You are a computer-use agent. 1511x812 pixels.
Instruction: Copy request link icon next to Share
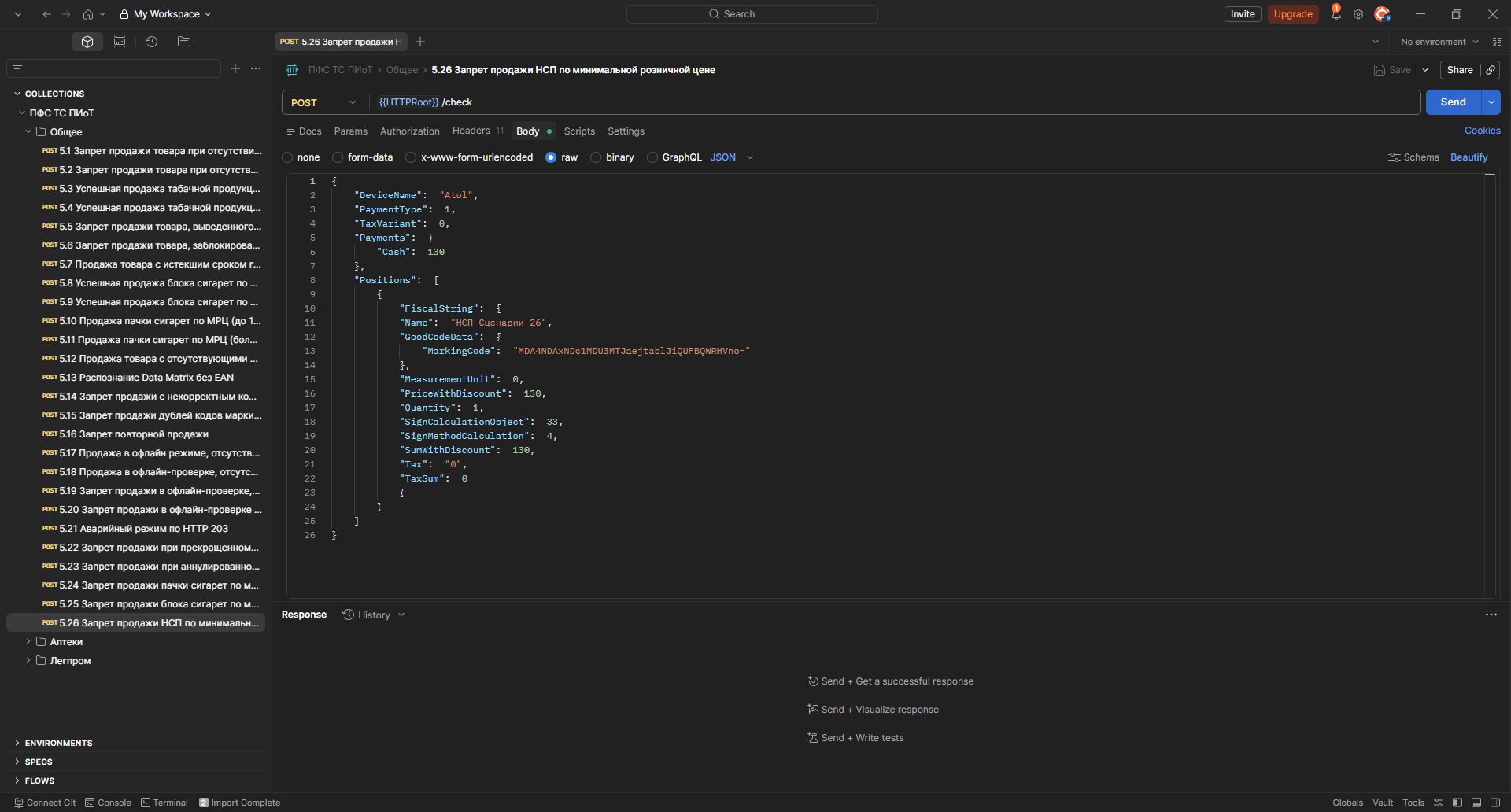[1491, 70]
